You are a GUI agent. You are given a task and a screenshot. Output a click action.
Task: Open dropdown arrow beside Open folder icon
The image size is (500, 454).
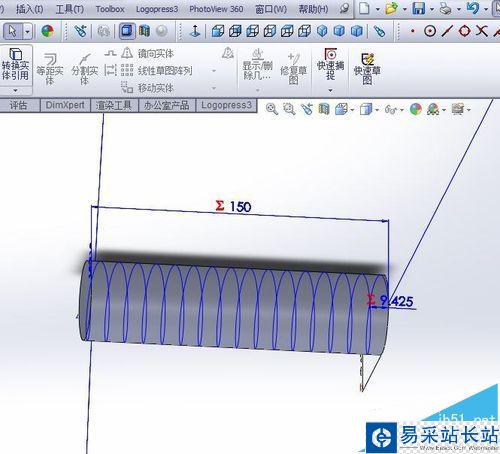pyautogui.click(x=405, y=9)
